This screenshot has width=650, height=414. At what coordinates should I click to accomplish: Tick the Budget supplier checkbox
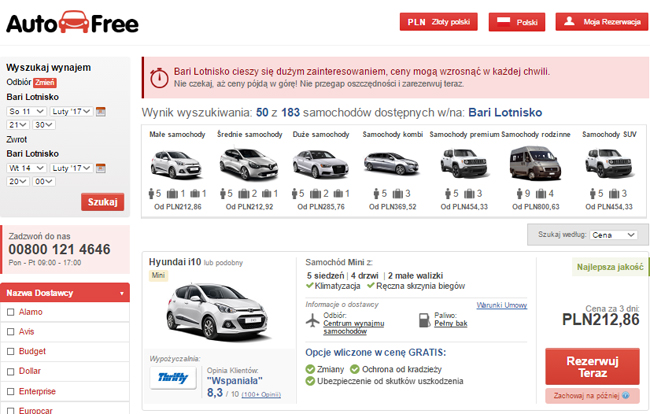11,351
